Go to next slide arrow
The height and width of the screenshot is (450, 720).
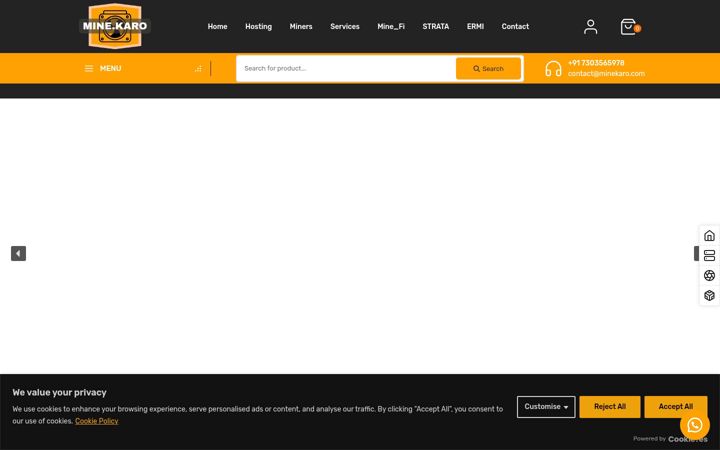point(696,253)
